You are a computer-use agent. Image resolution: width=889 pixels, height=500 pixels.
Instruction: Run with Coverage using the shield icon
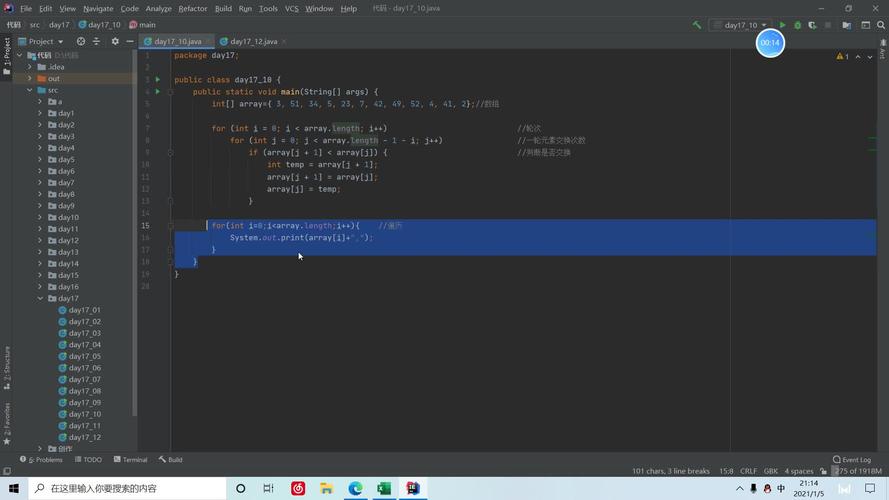812,25
